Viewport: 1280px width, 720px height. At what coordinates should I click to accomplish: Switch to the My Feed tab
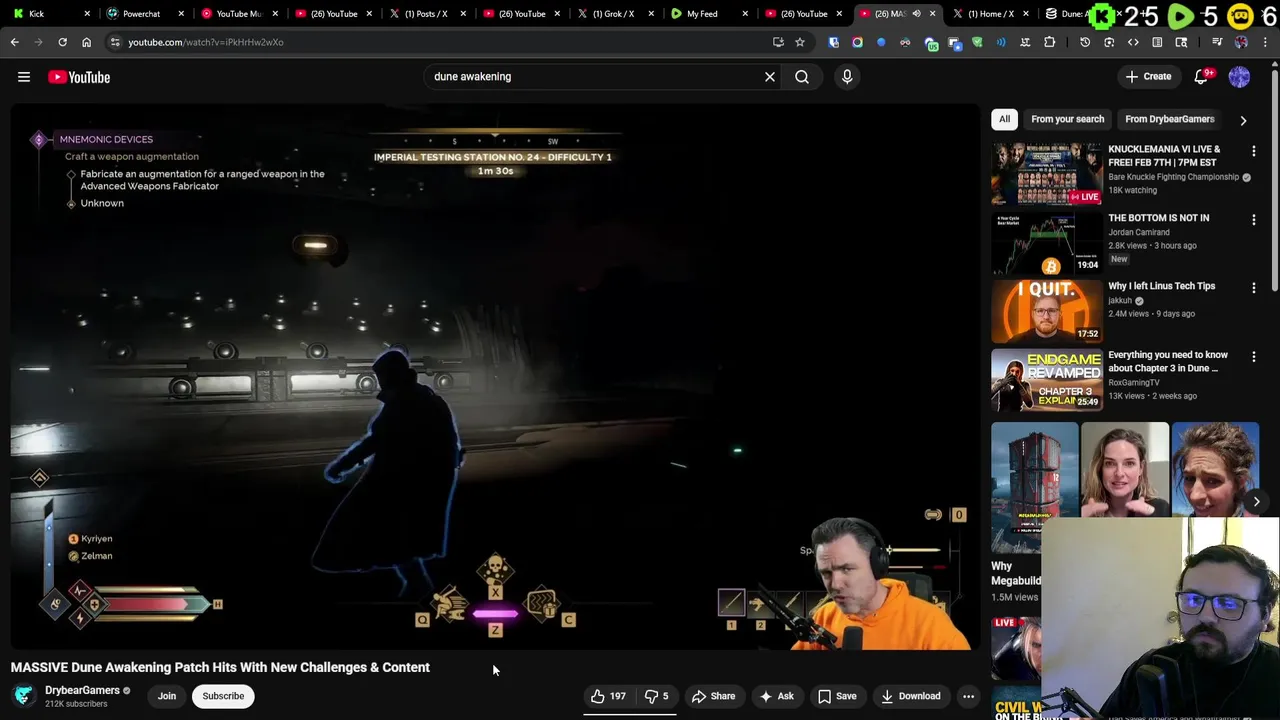click(705, 14)
